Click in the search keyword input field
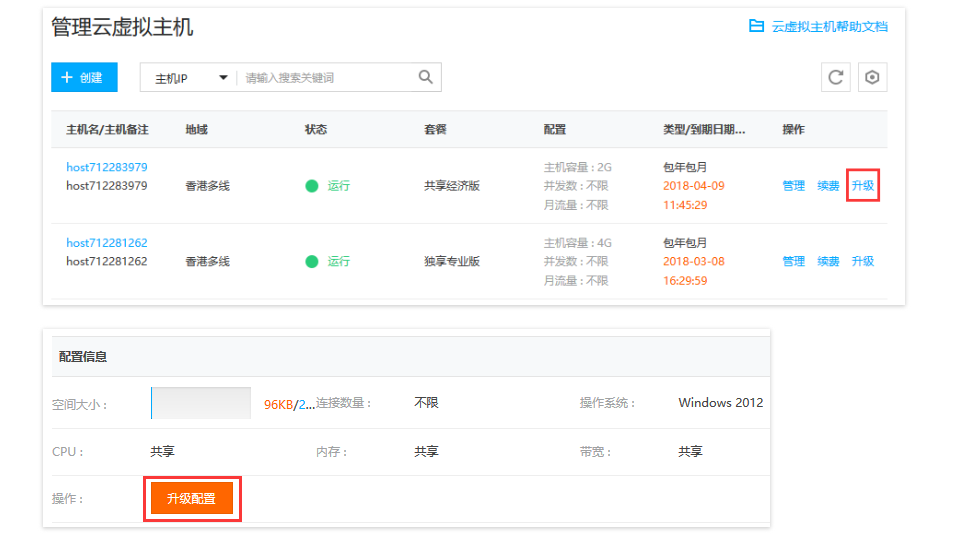Viewport: 964px width, 542px height. coord(325,78)
